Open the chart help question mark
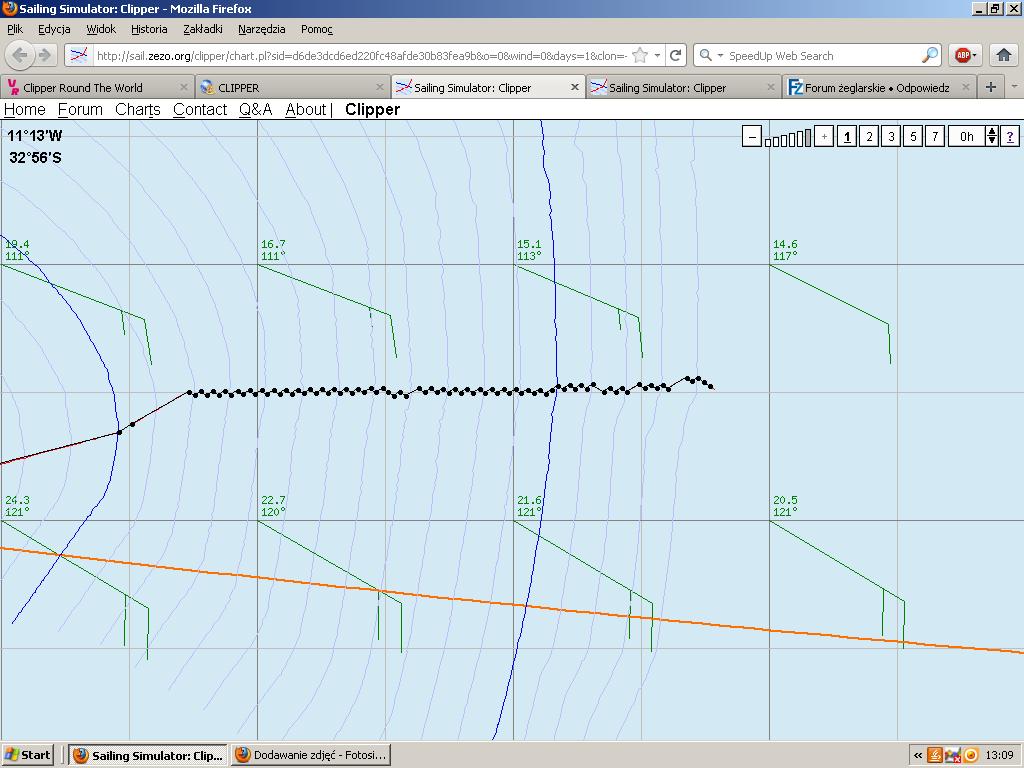Screen dimensions: 1024x768 pyautogui.click(x=1010, y=137)
